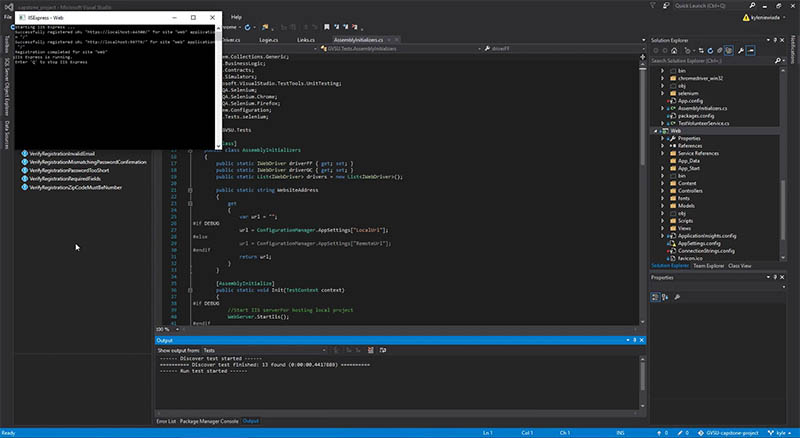Open Properties wrench icon in Solution Explorer toolbar
This screenshot has width=800, height=438.
point(741,51)
